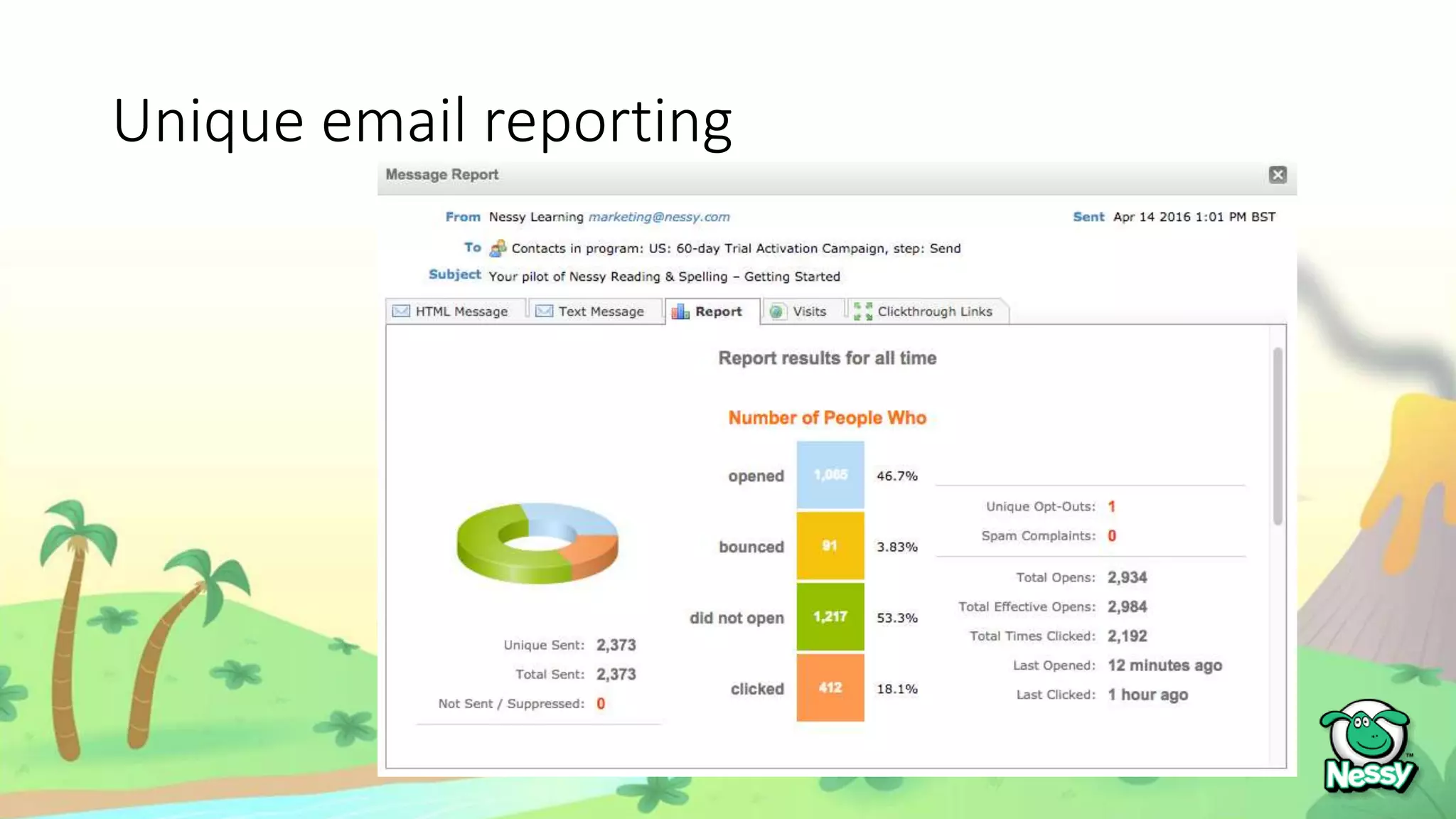Click the Spam Complaints value 0
The image size is (1456, 819).
click(x=1112, y=536)
